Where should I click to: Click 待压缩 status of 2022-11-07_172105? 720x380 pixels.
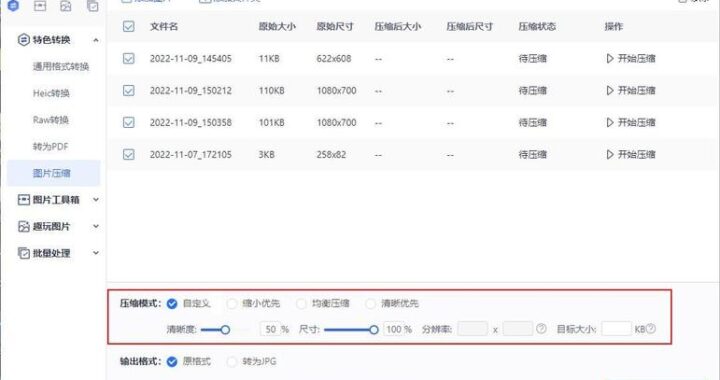[533, 155]
